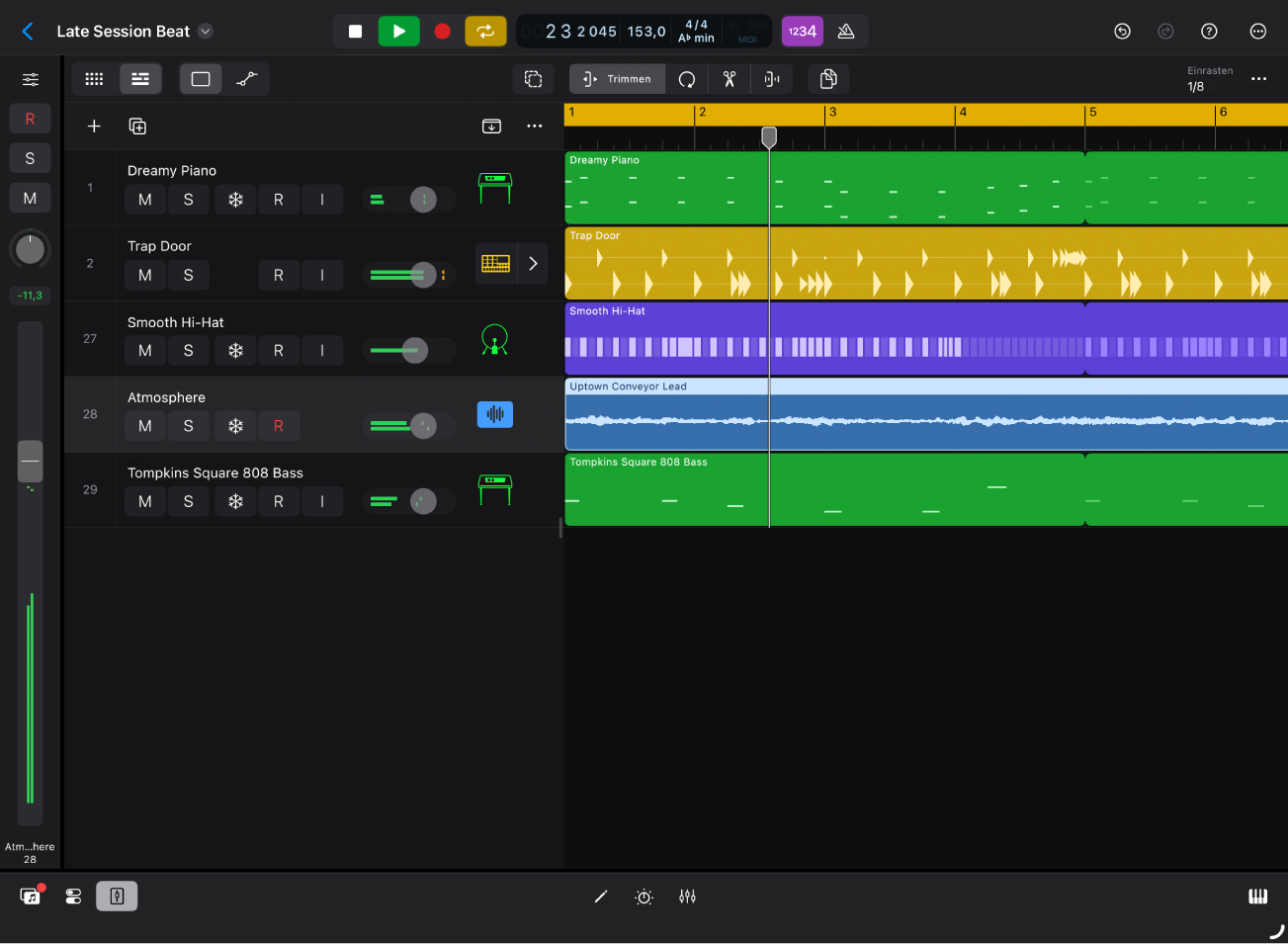
Task: Freeze the Atmosphere track
Action: [x=234, y=425]
